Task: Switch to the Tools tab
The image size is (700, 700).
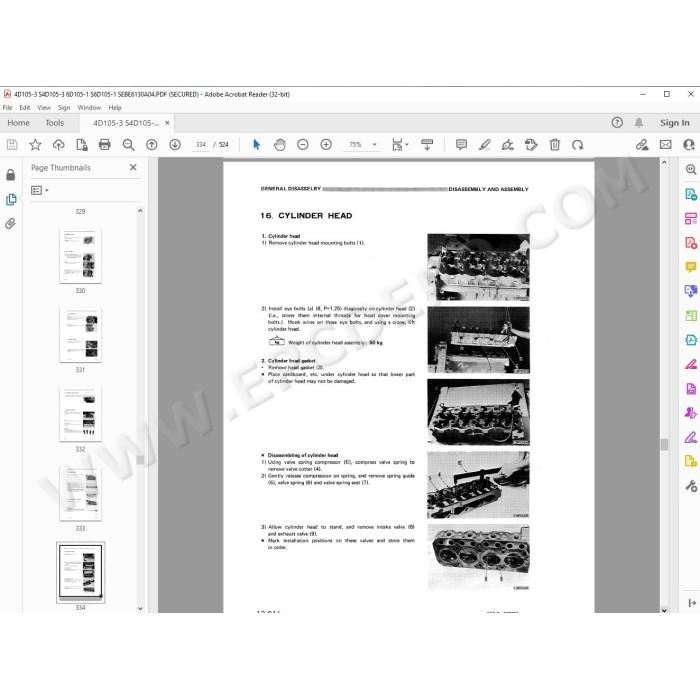Action: pyautogui.click(x=54, y=123)
